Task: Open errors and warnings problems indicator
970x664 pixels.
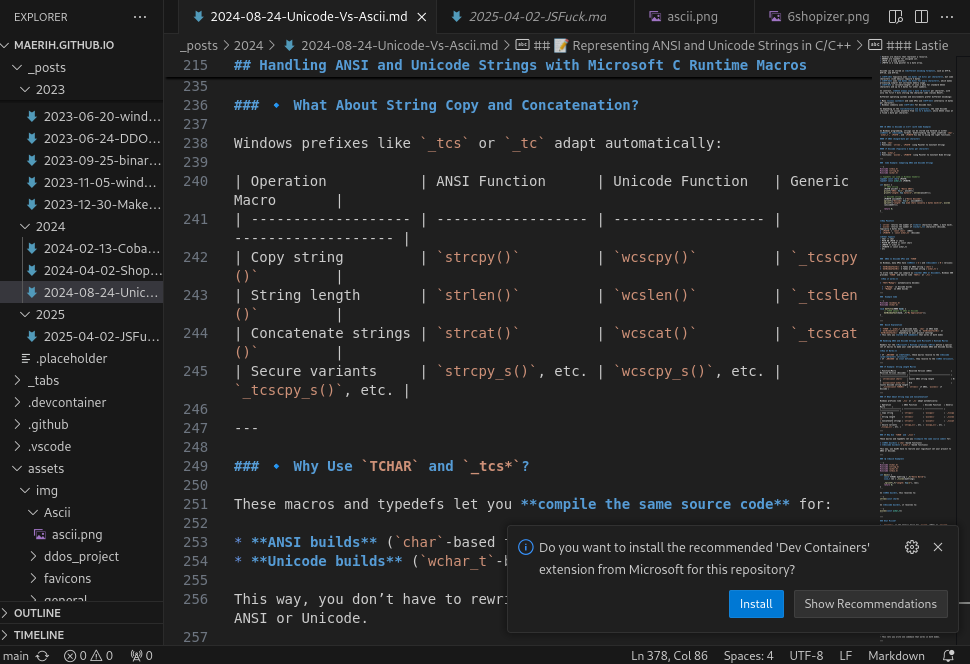Action: (x=87, y=656)
